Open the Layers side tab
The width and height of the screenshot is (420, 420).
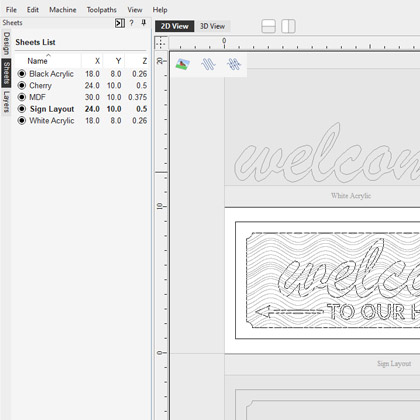point(6,101)
